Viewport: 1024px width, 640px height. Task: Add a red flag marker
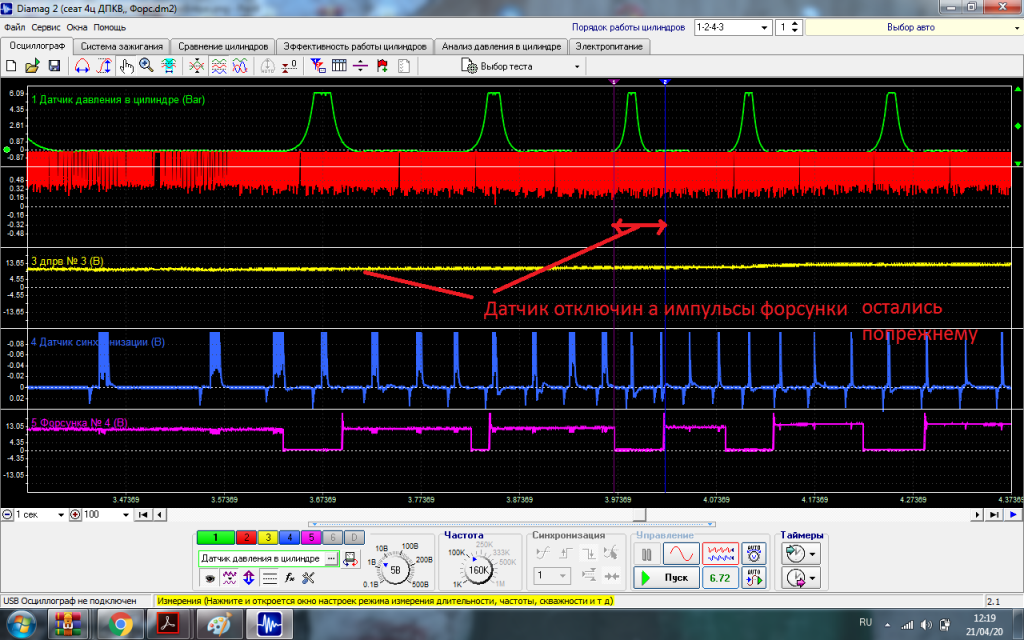click(x=383, y=66)
